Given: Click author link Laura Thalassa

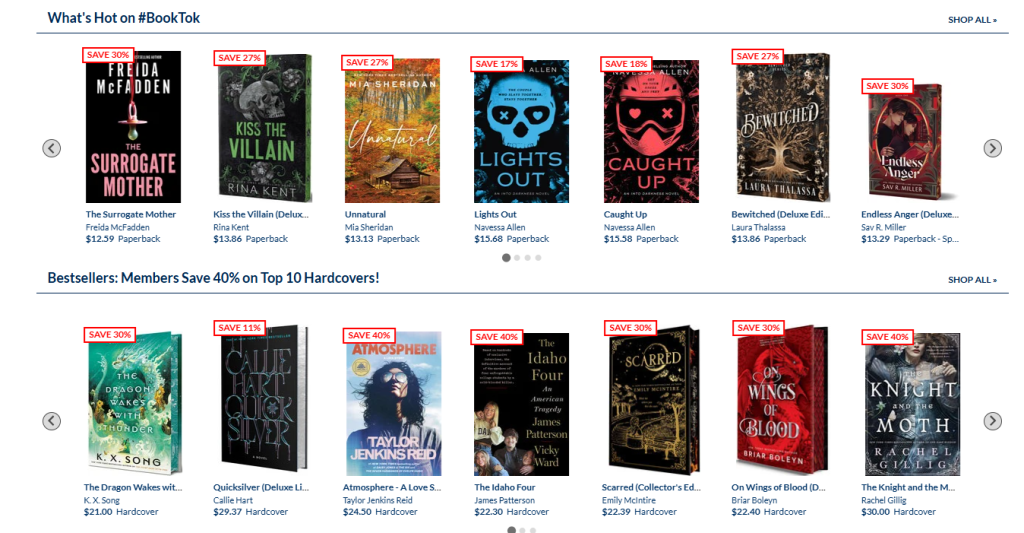Looking at the screenshot, I should 758,227.
